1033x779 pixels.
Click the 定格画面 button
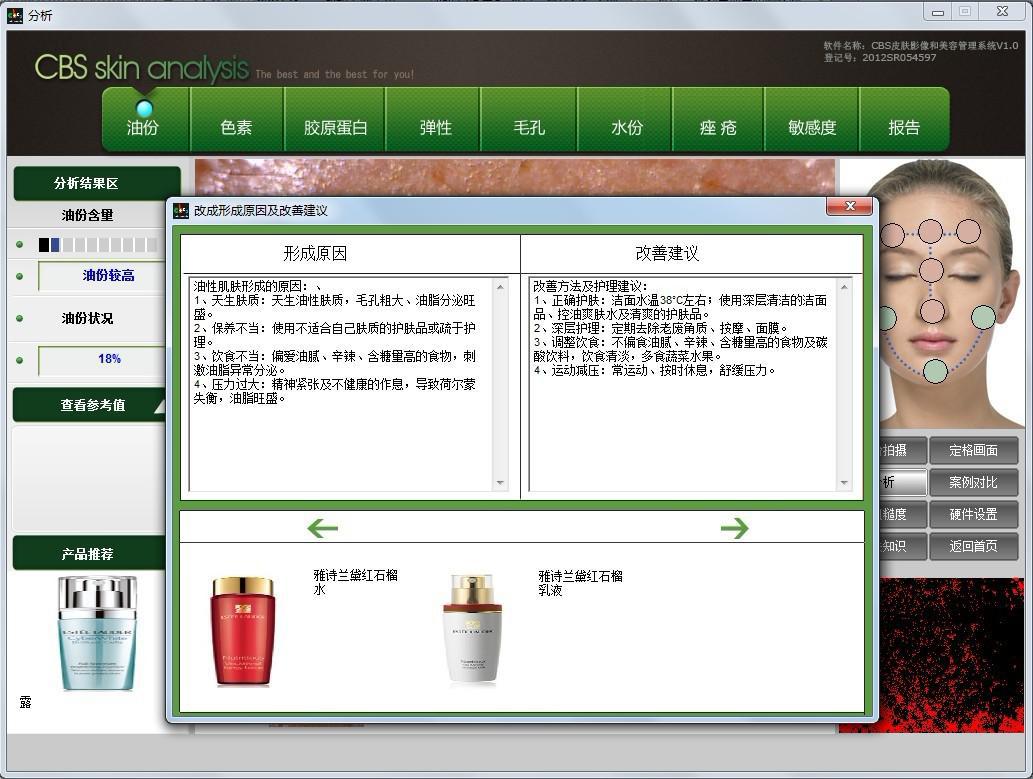click(x=973, y=451)
